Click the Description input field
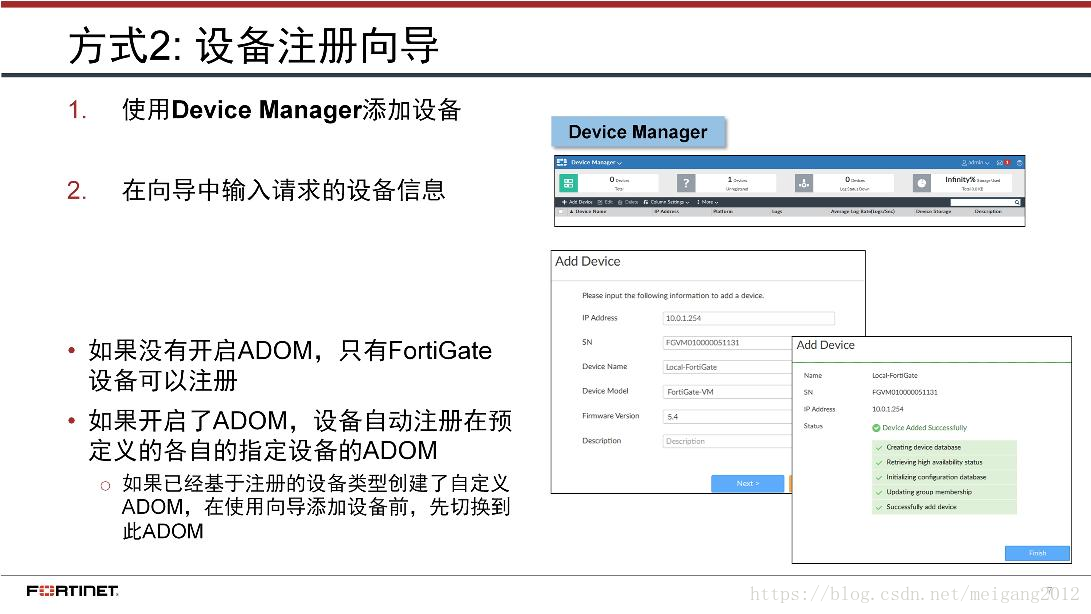Screen dimensions: 1091x614 (x=727, y=441)
